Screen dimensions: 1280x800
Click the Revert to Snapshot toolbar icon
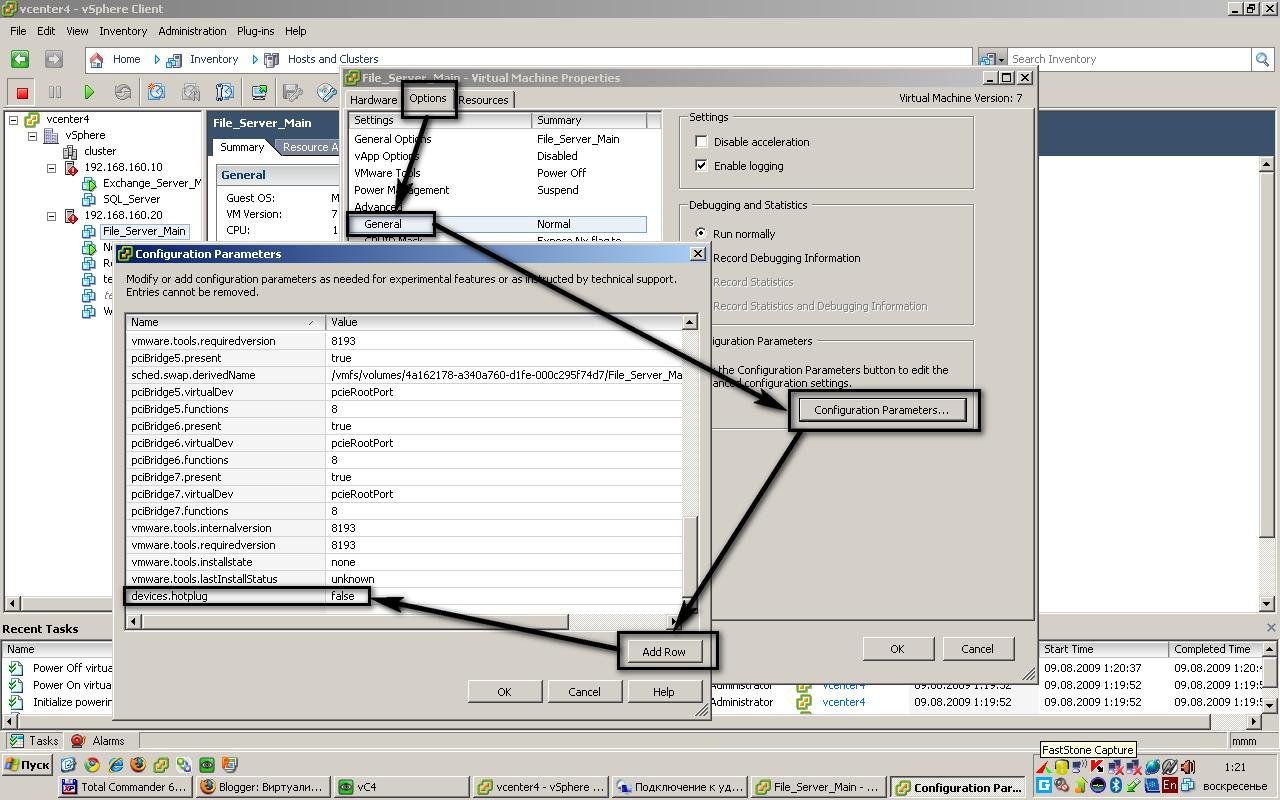coord(190,92)
